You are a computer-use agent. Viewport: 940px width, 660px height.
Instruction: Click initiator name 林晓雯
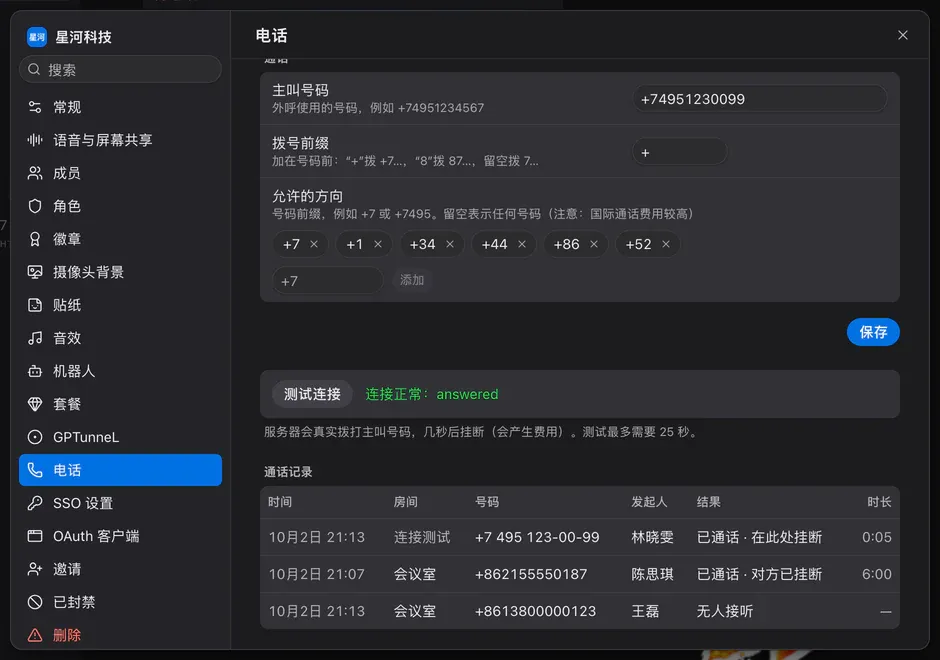tap(652, 537)
